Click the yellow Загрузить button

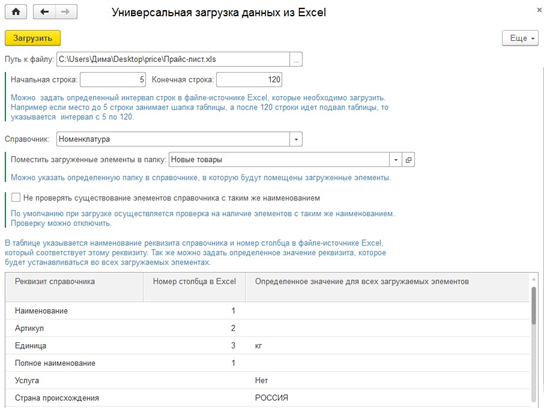point(33,38)
